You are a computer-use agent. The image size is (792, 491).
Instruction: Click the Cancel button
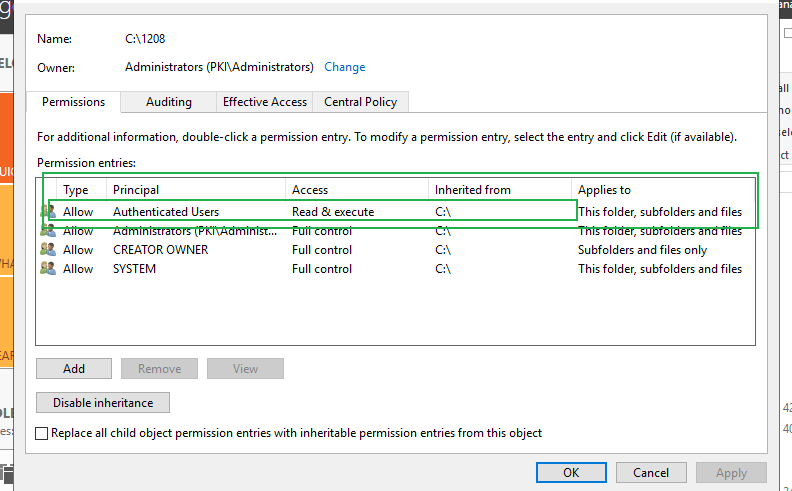point(651,473)
